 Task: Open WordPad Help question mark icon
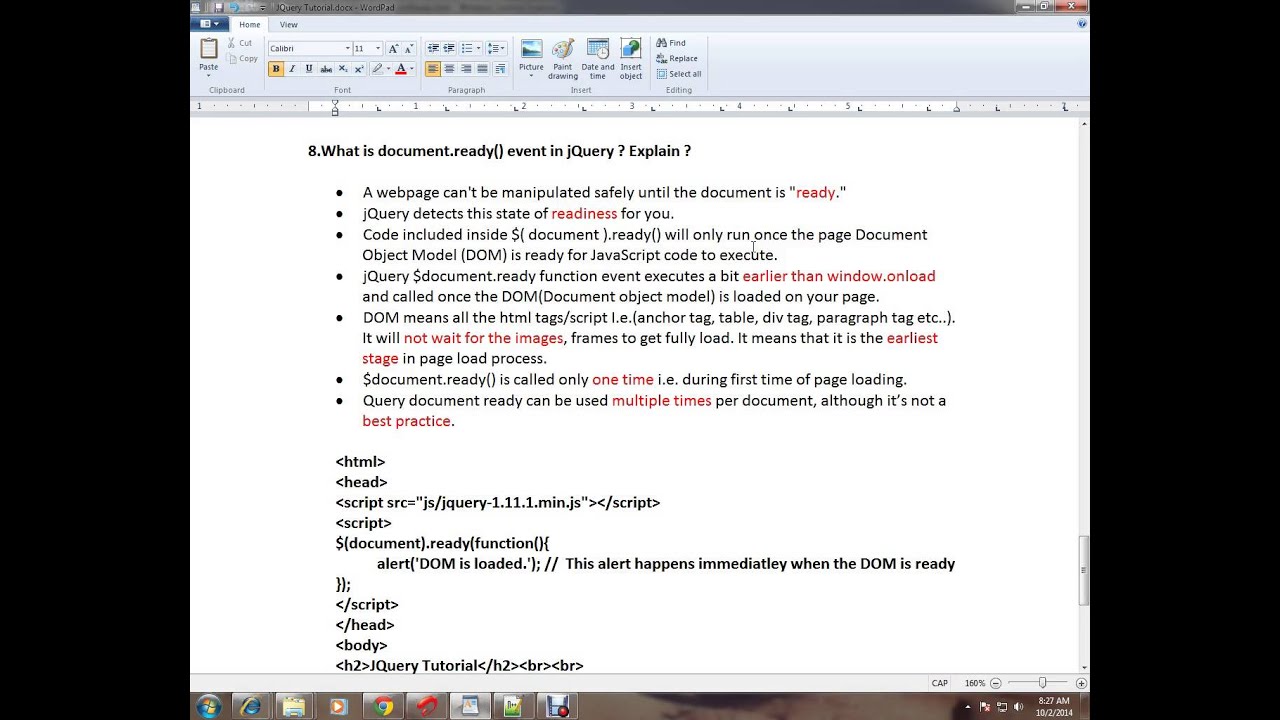click(x=1082, y=24)
